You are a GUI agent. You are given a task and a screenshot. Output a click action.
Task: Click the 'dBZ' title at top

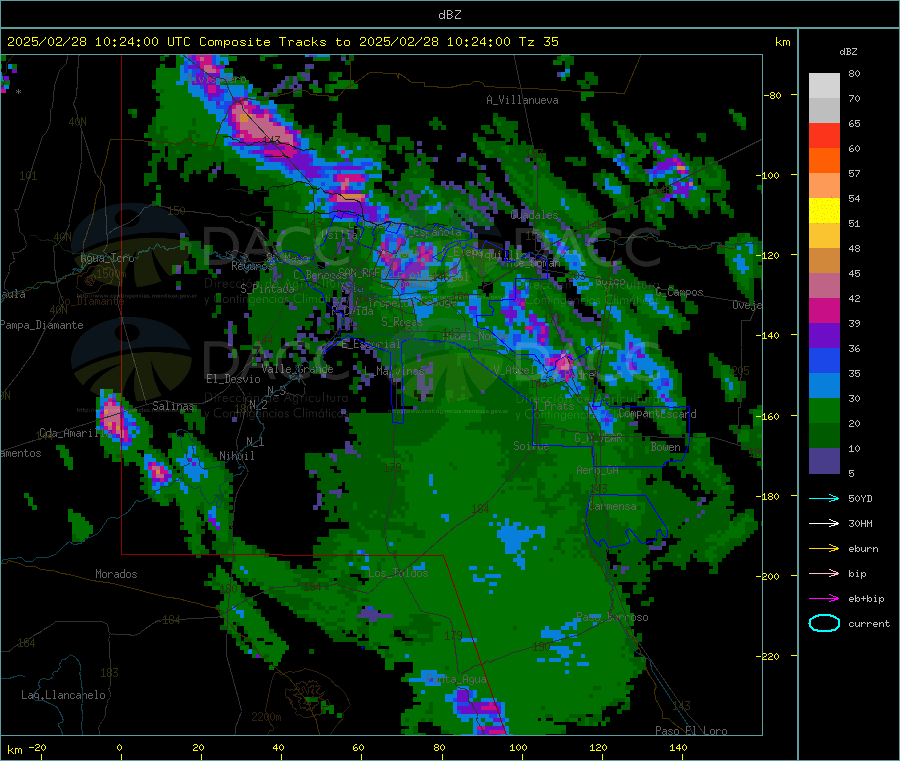pyautogui.click(x=449, y=15)
